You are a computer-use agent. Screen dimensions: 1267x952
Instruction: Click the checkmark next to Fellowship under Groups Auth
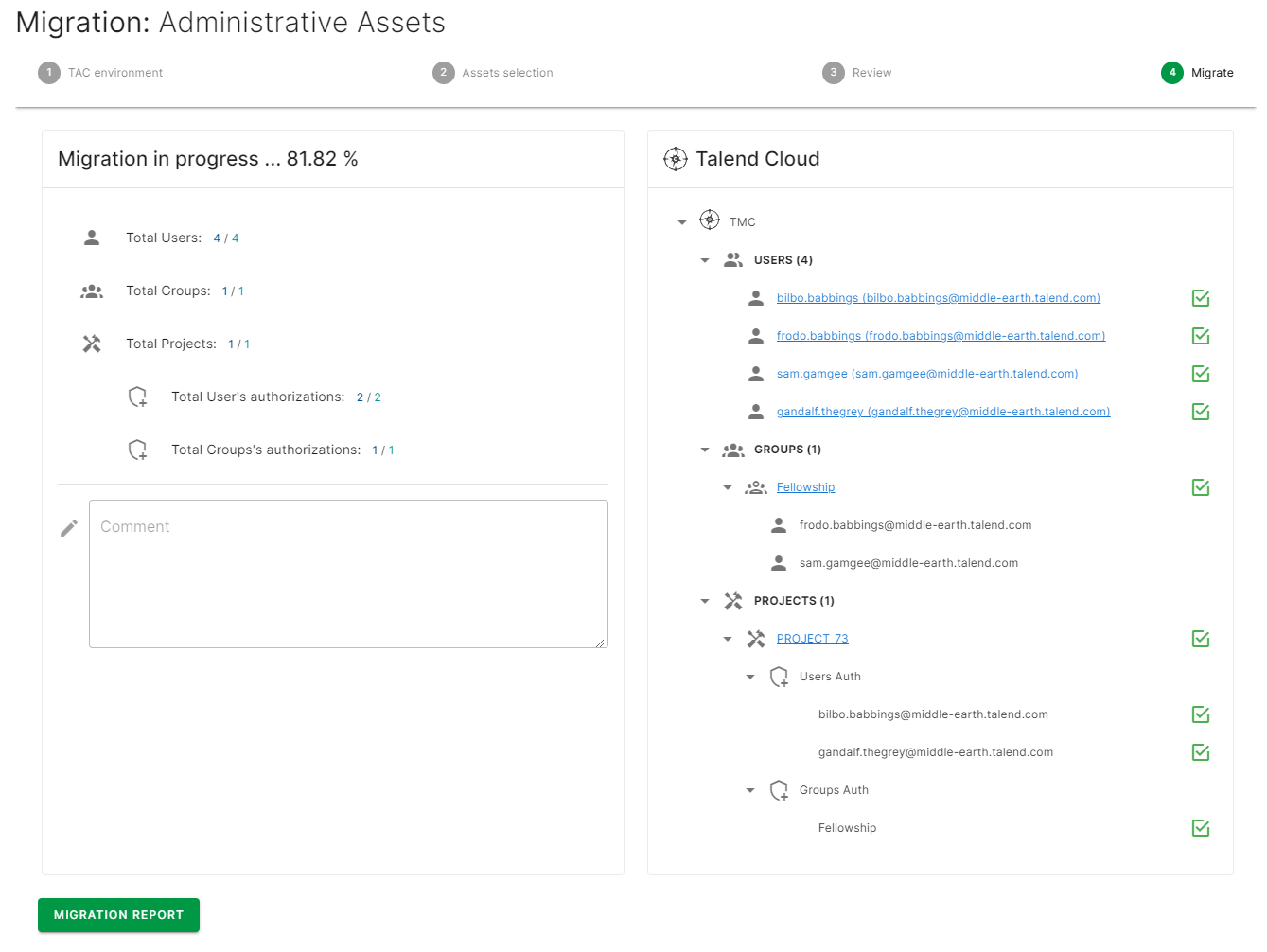(x=1200, y=827)
